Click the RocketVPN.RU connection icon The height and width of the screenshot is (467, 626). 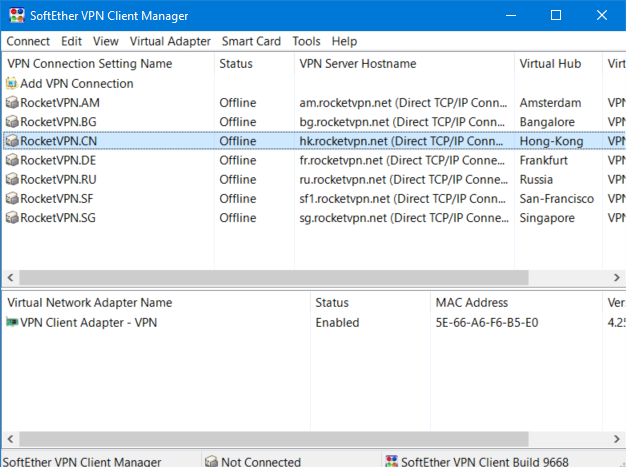(x=12, y=179)
